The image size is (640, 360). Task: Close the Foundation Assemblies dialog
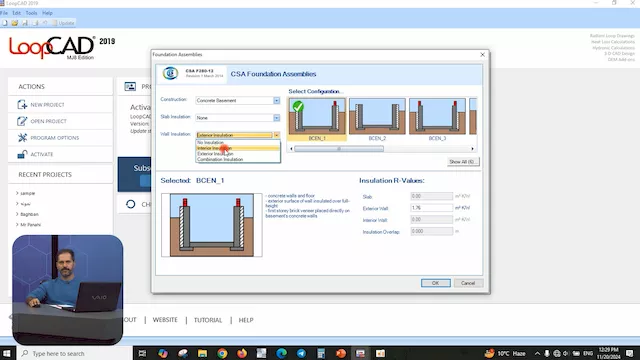pos(482,54)
